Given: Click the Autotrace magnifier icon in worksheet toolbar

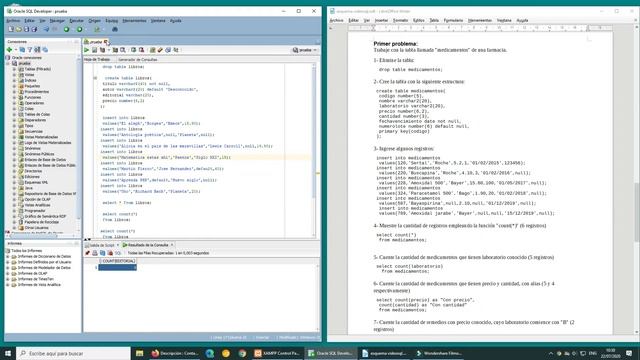Looking at the screenshot, I should tap(123, 50).
